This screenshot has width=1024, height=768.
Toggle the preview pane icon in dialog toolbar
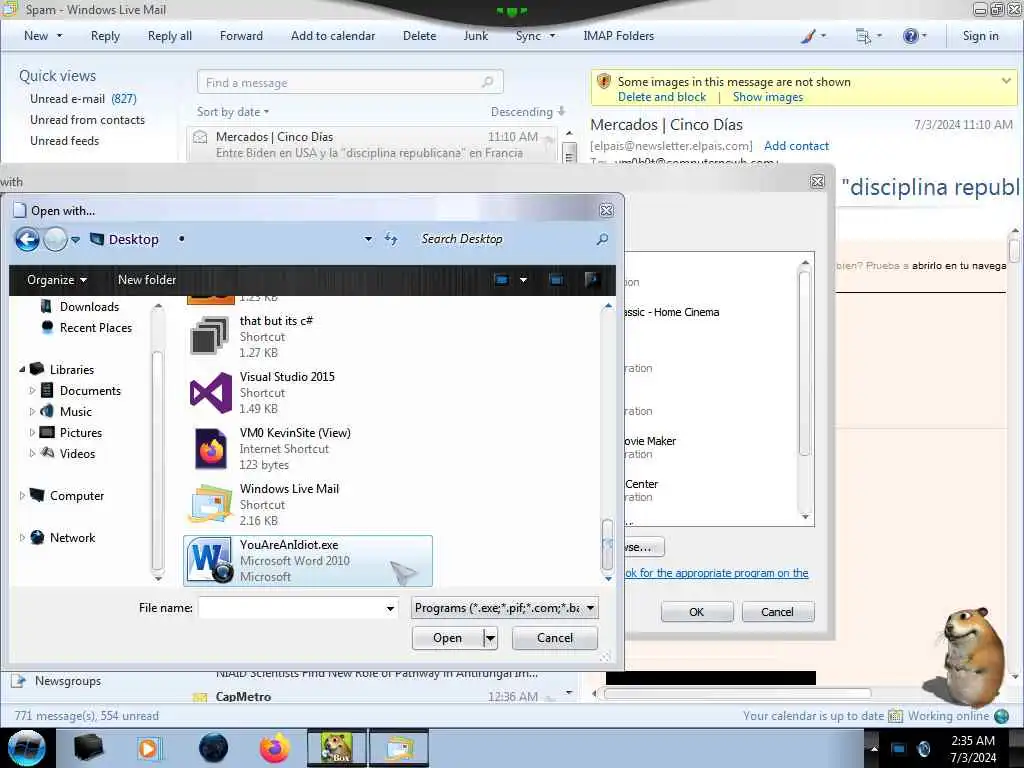coord(556,280)
